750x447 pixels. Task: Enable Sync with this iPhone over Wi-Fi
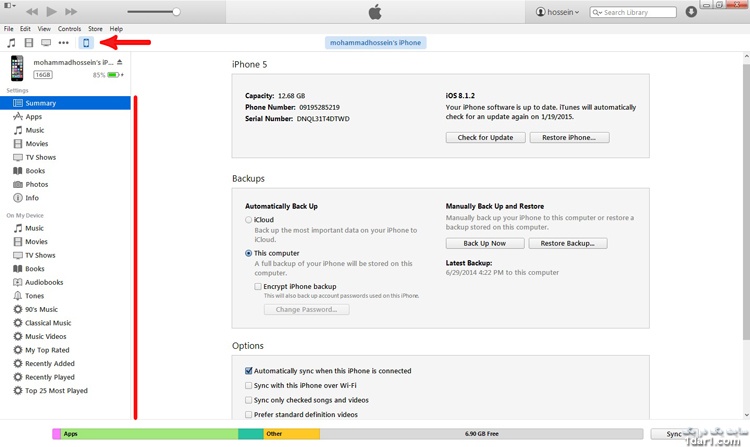coord(248,385)
